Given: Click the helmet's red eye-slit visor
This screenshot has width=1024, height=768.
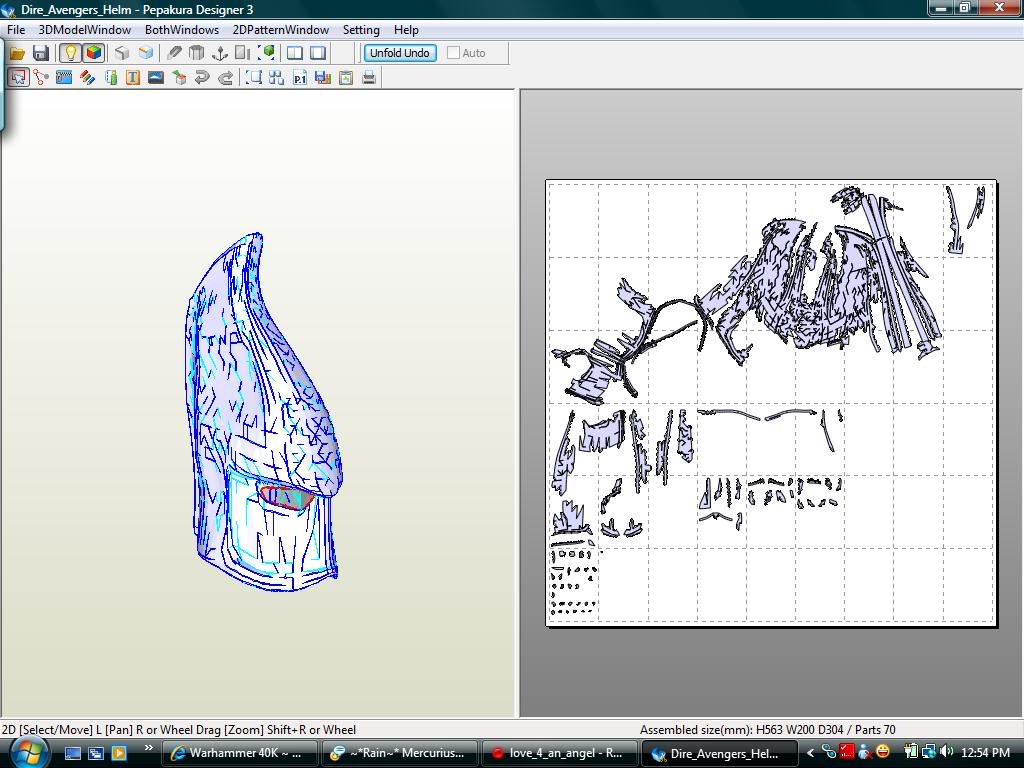Looking at the screenshot, I should click(286, 498).
